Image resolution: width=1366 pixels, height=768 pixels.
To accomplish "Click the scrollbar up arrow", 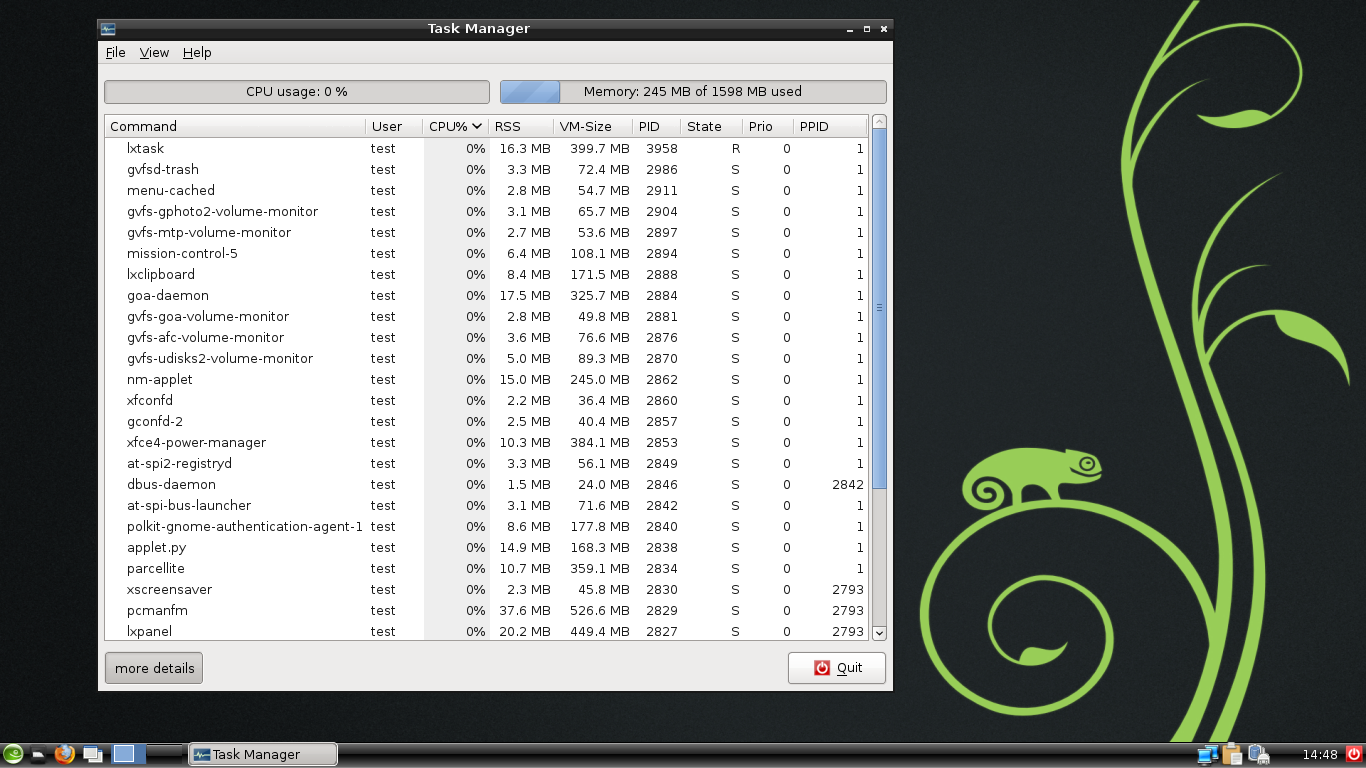I will point(879,122).
